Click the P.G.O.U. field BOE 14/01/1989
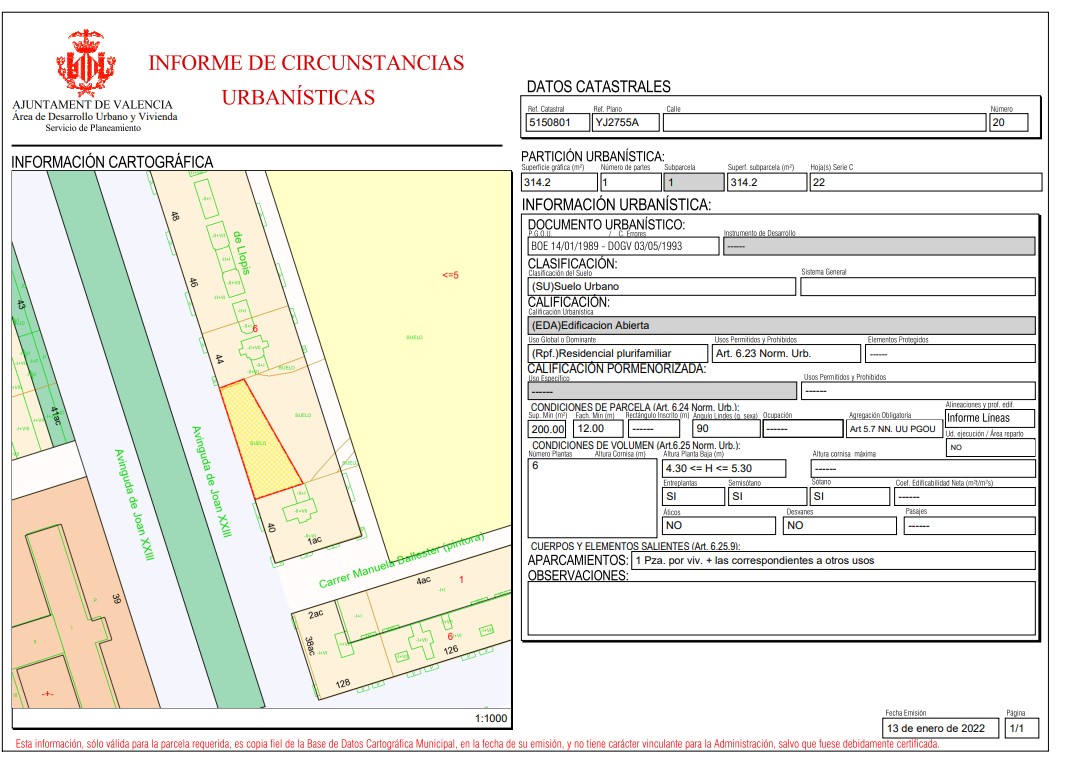Screen dimensions: 1070x764 pos(624,246)
